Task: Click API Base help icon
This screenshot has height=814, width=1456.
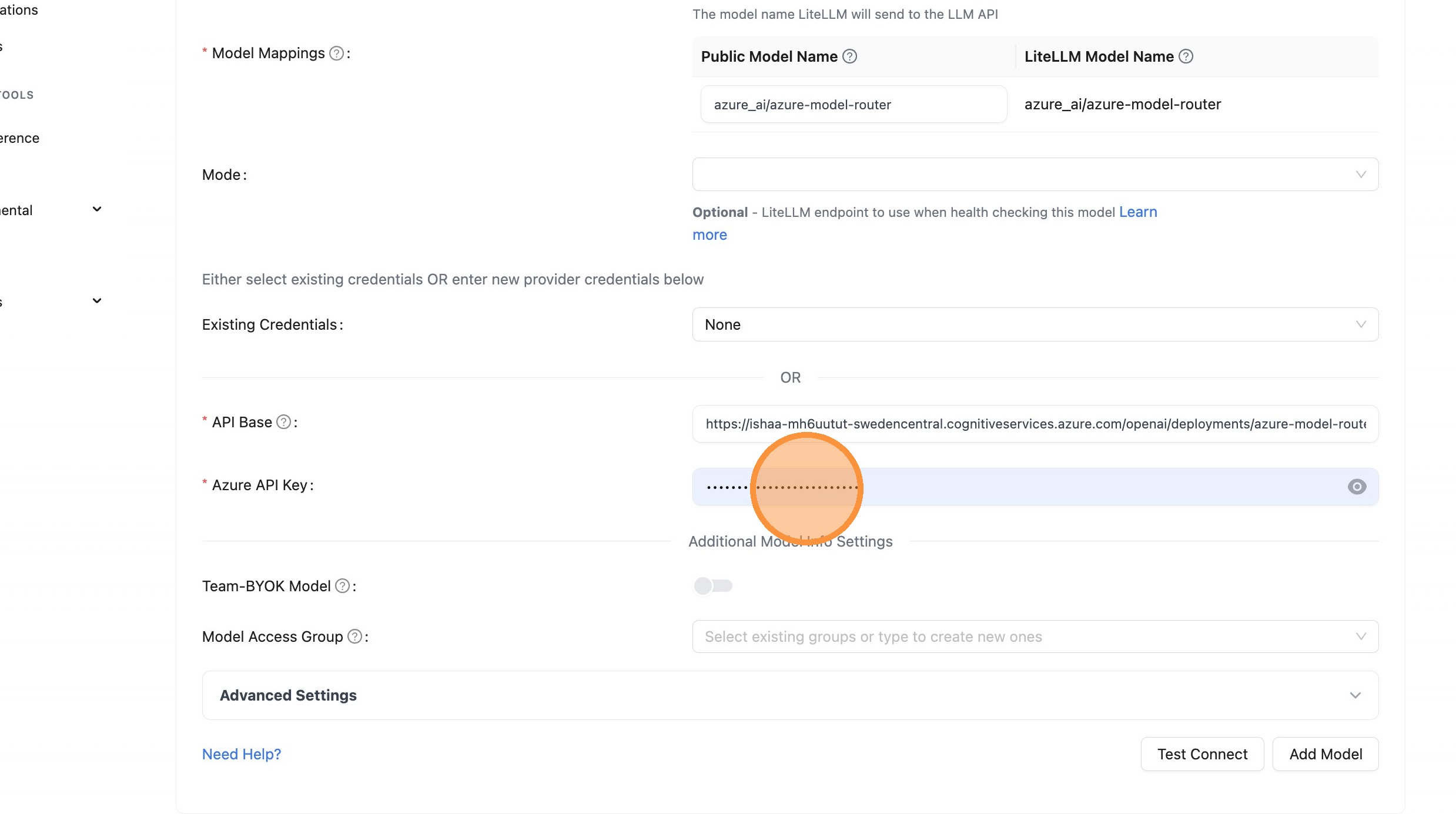Action: coord(283,422)
